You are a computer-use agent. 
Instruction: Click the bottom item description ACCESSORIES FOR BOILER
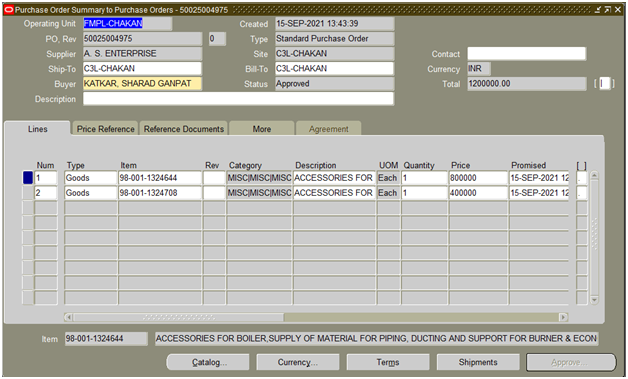tap(376, 339)
